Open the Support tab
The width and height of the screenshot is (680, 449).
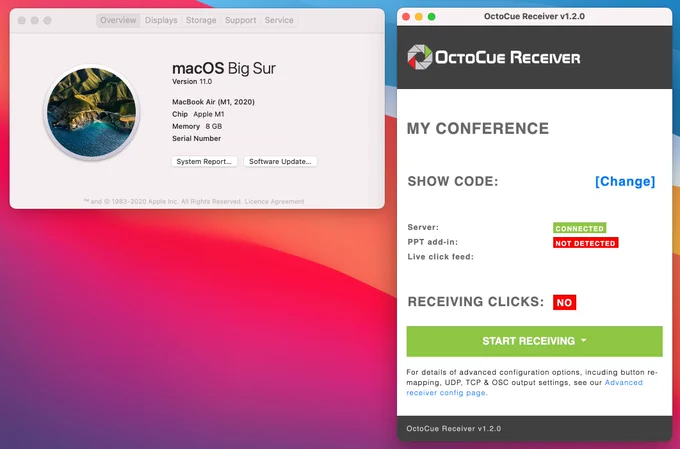click(x=240, y=20)
